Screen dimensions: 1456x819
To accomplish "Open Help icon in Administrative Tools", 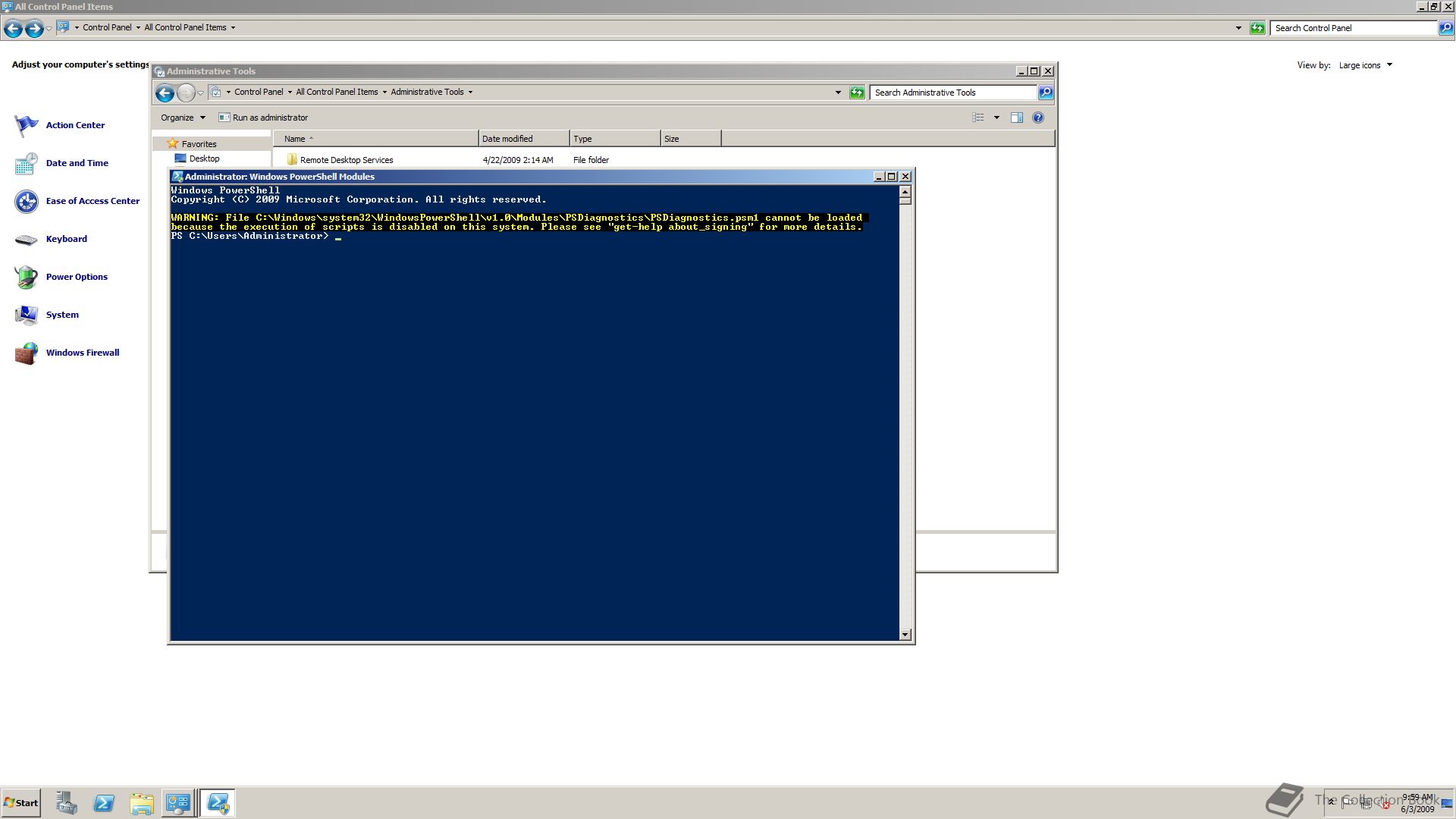I will (x=1038, y=118).
